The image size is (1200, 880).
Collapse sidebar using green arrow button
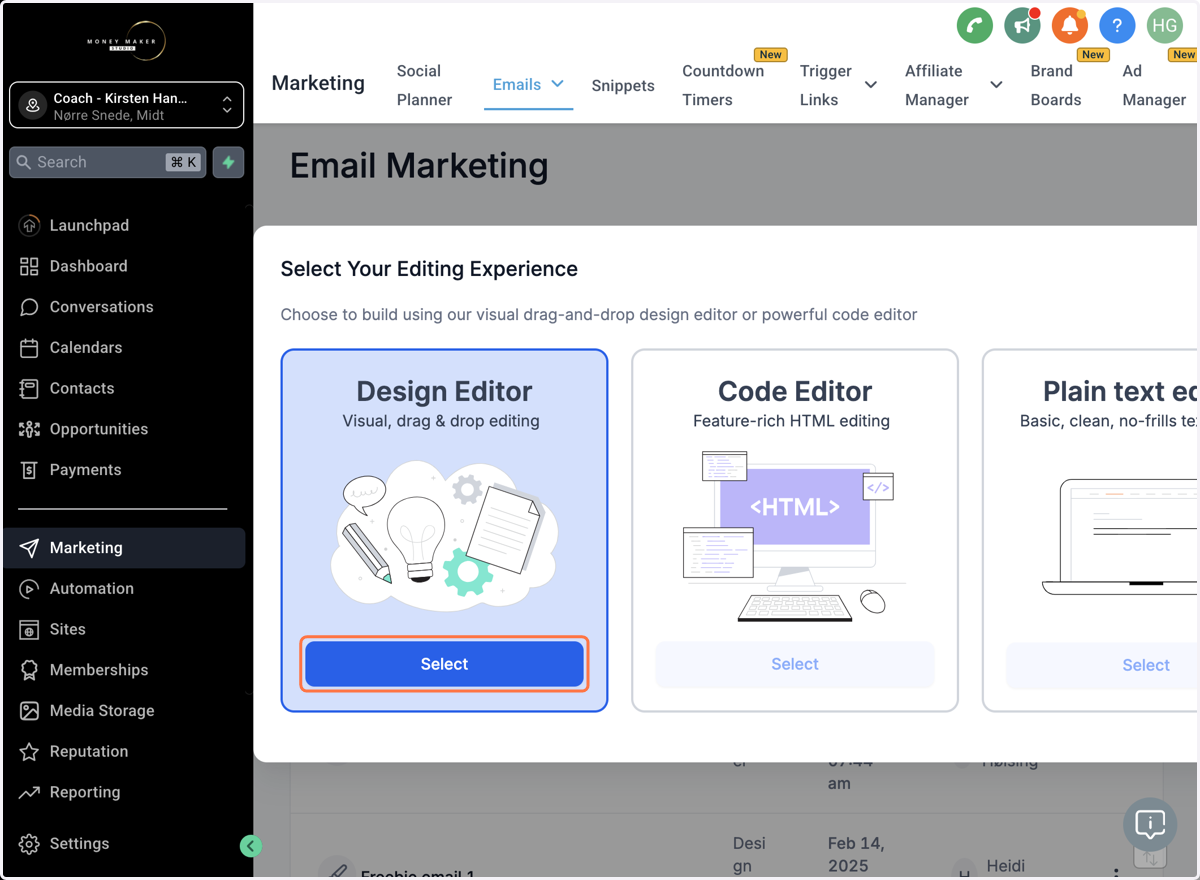[x=251, y=846]
